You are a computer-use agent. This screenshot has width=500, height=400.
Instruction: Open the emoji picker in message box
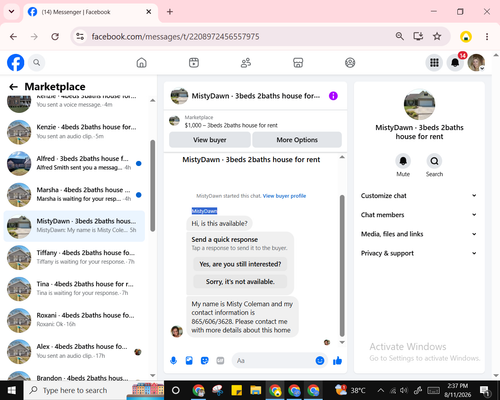click(320, 360)
